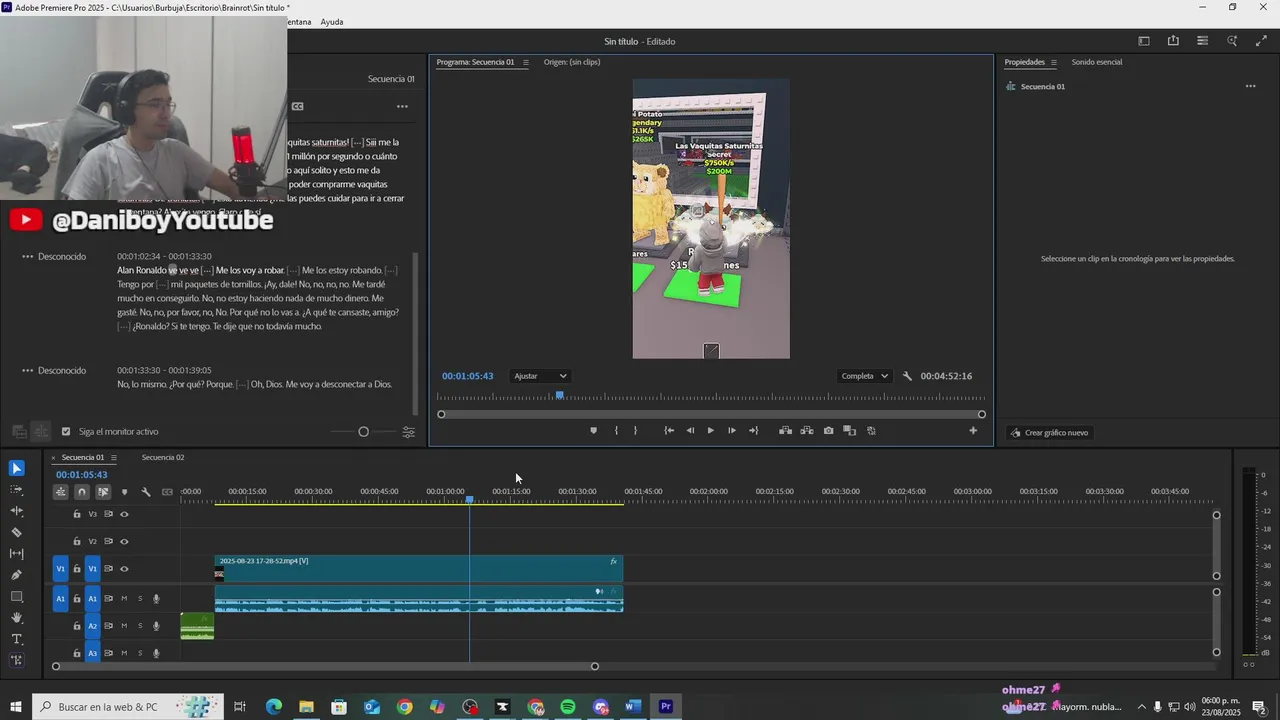Hide track V3 output eye

click(124, 514)
